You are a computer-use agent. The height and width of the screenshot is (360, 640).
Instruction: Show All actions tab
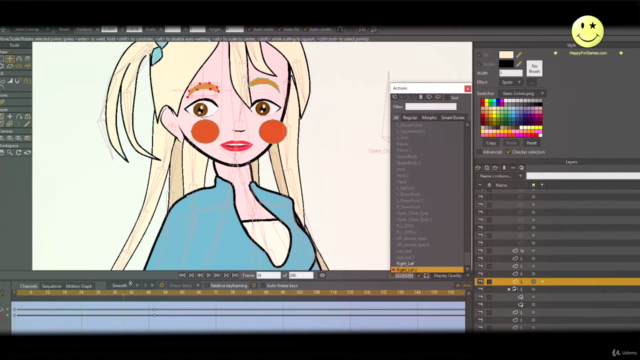pyautogui.click(x=396, y=118)
